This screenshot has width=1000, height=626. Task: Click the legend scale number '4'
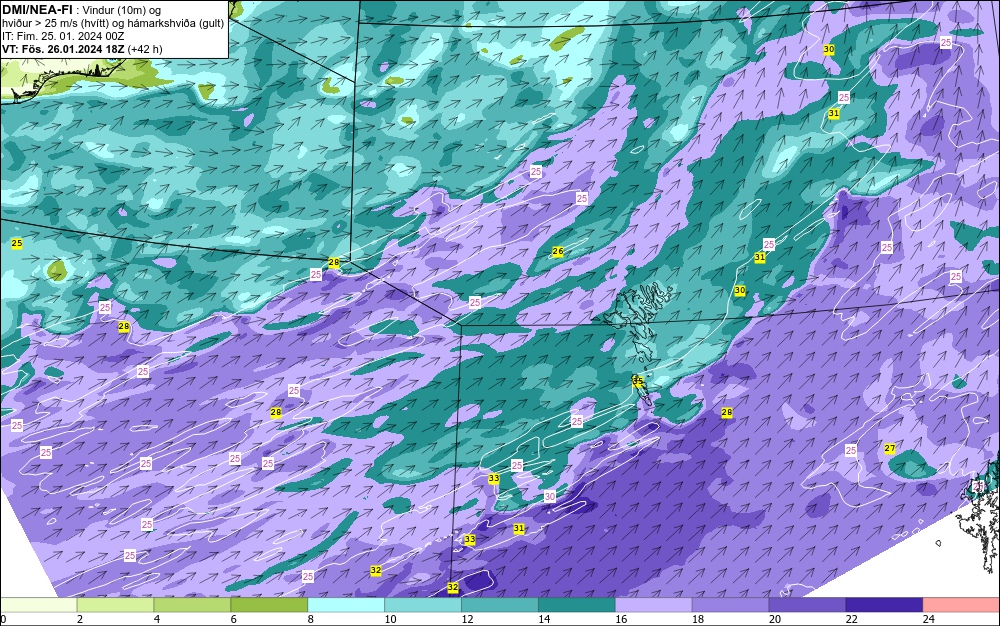click(x=157, y=619)
